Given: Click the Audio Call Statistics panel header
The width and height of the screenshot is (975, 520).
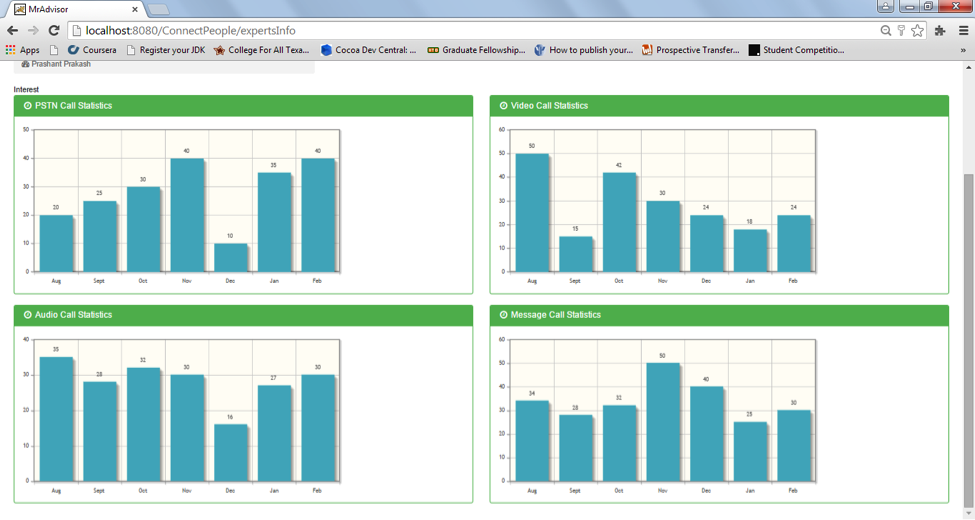Looking at the screenshot, I should (243, 315).
